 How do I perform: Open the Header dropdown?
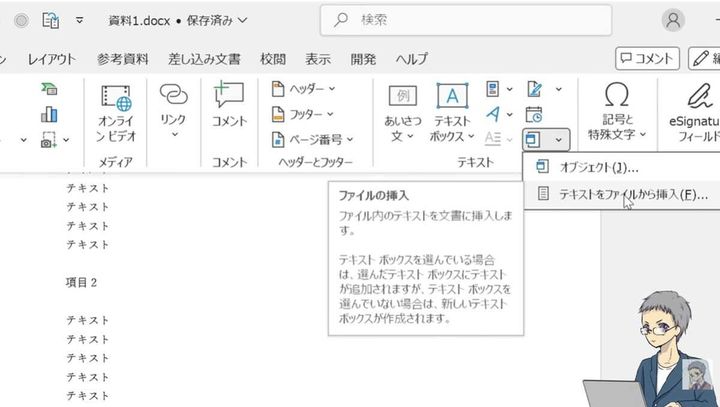pyautogui.click(x=303, y=89)
